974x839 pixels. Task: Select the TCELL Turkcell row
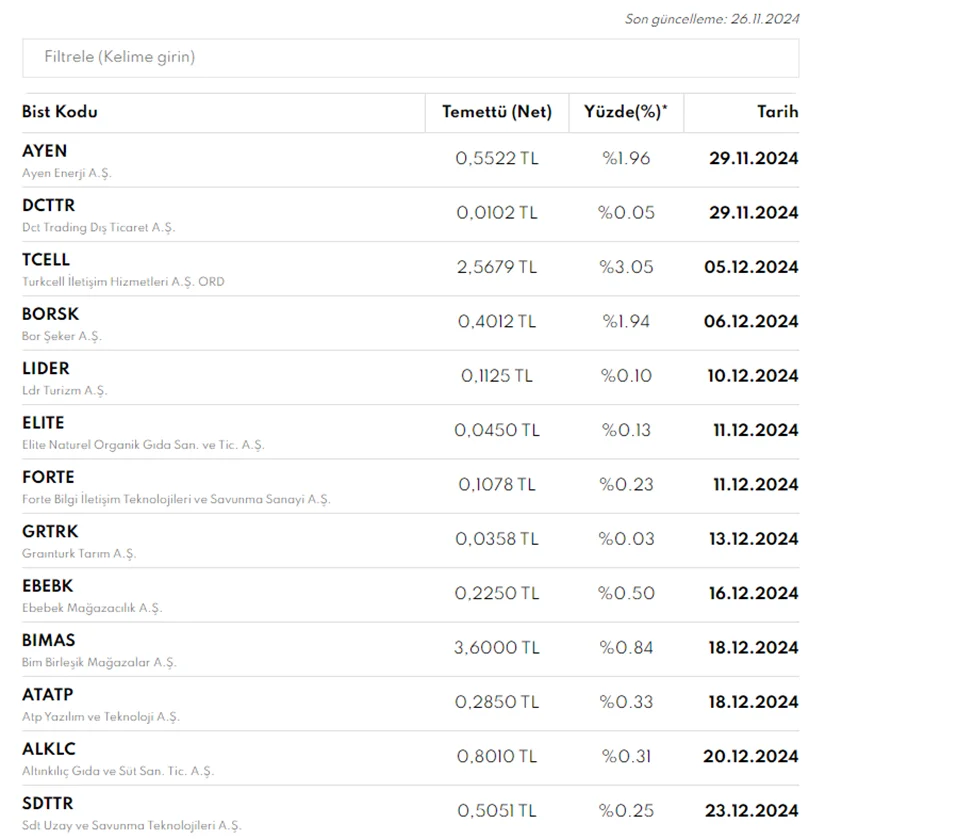click(46, 260)
